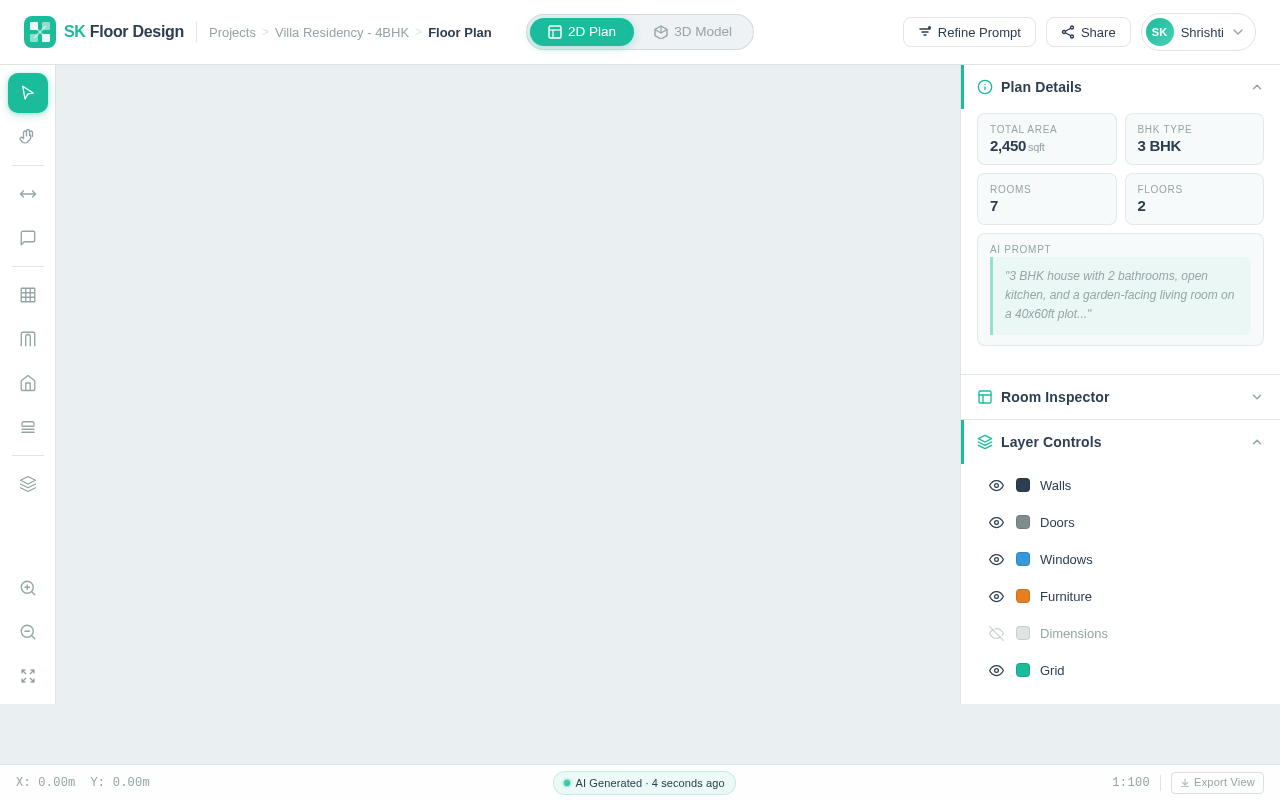Pick the measure dimension tool
Image resolution: width=1280 pixels, height=800 pixels.
28,194
